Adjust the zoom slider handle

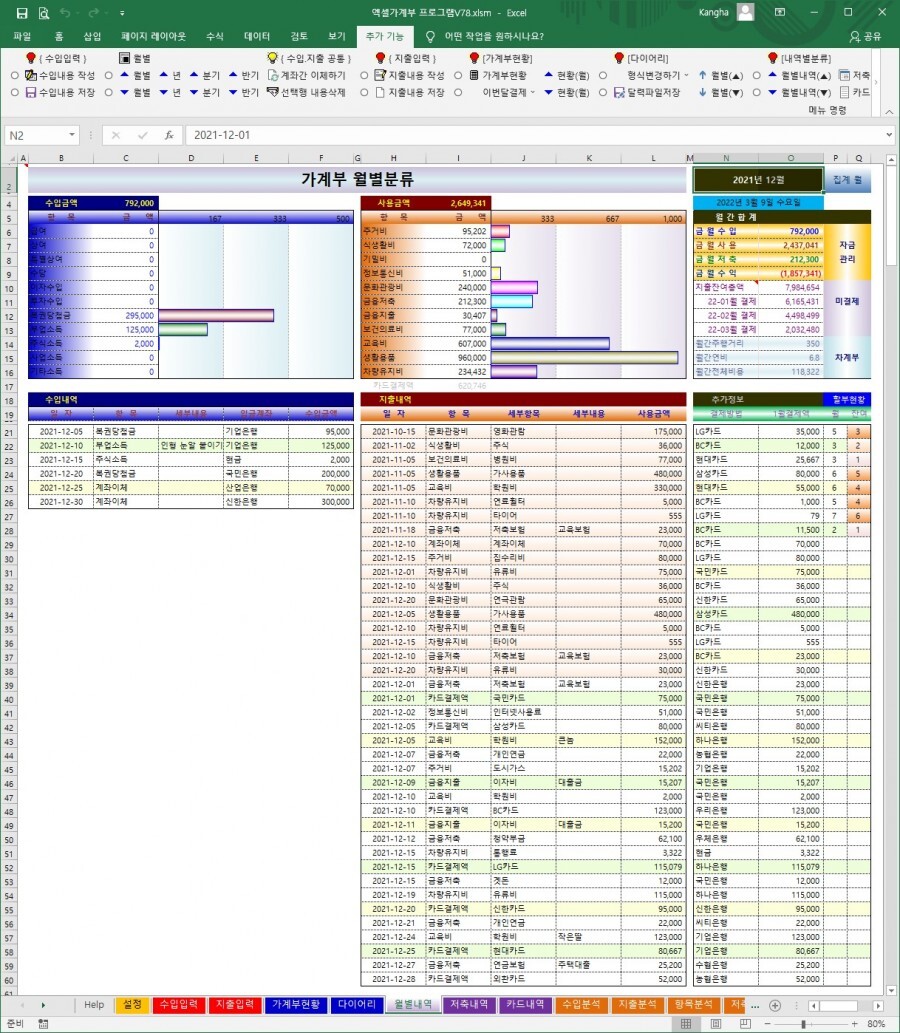tap(803, 1024)
